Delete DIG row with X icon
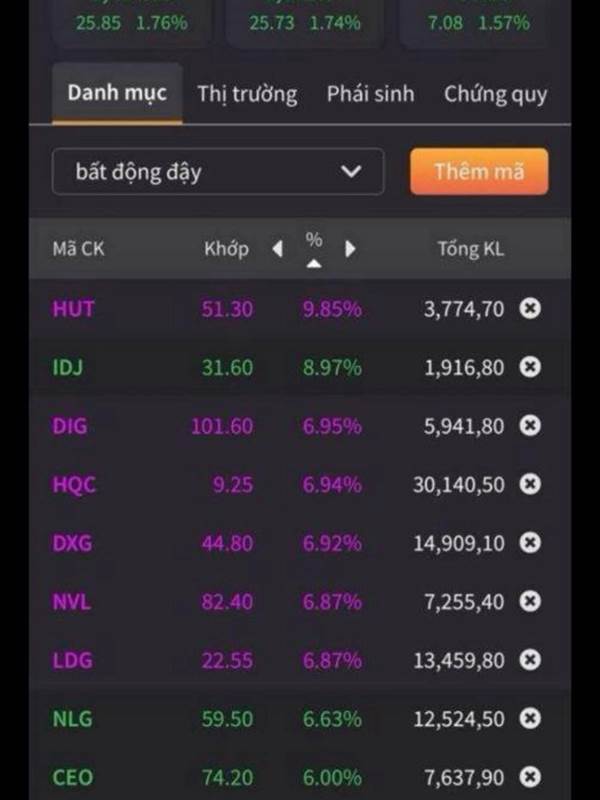600x800 pixels. (530, 425)
